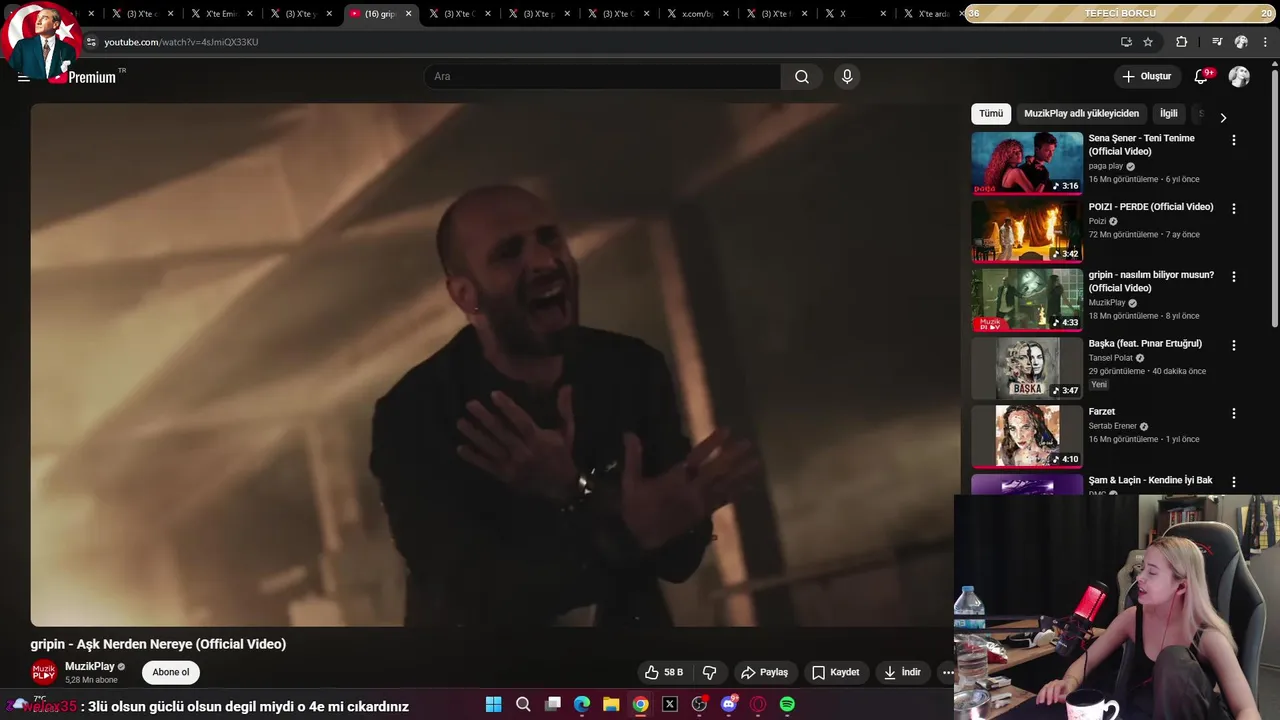Open the browser extensions puzzle icon
The height and width of the screenshot is (720, 1280).
click(1181, 42)
